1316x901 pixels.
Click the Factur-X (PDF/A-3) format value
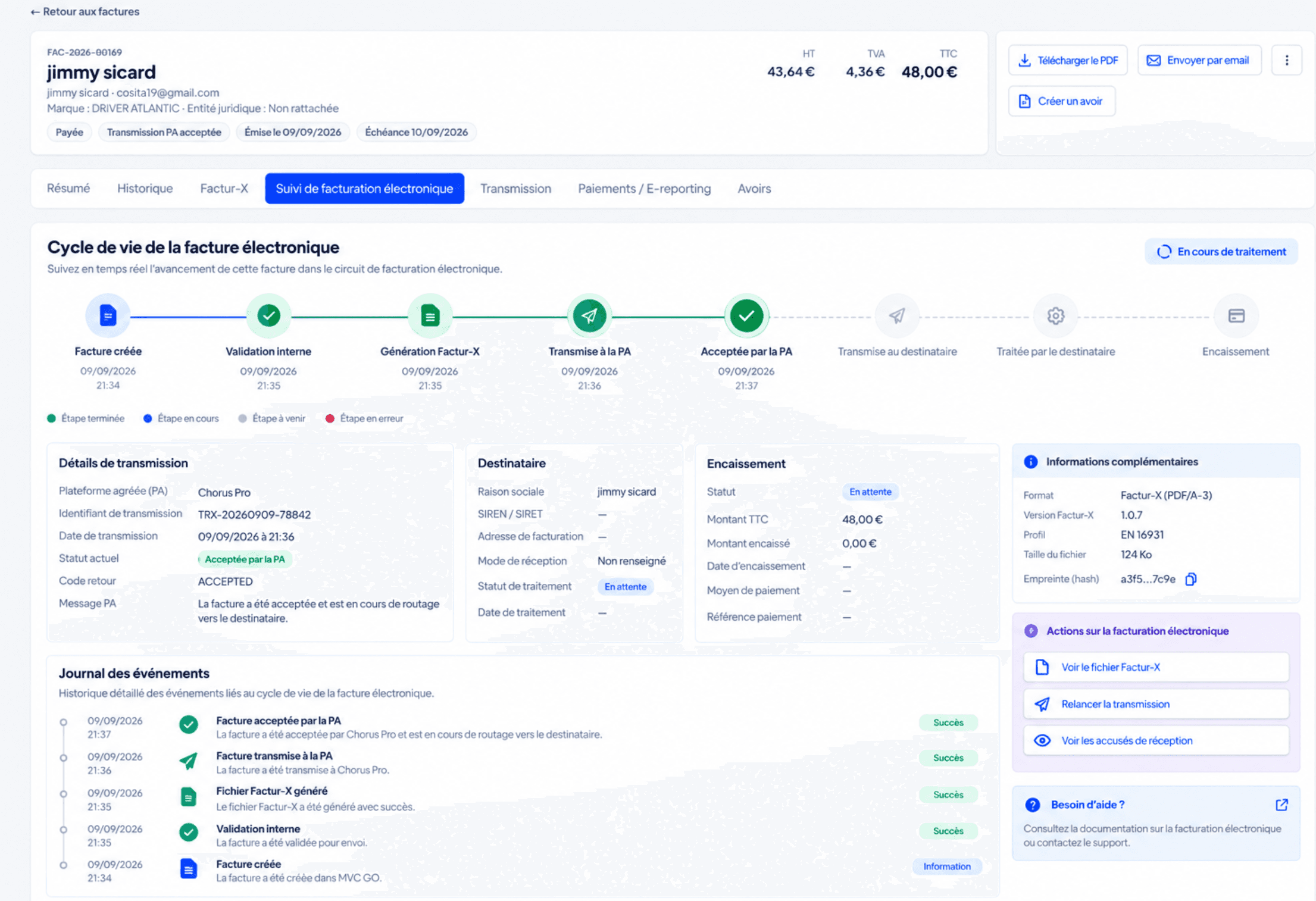(x=1166, y=495)
